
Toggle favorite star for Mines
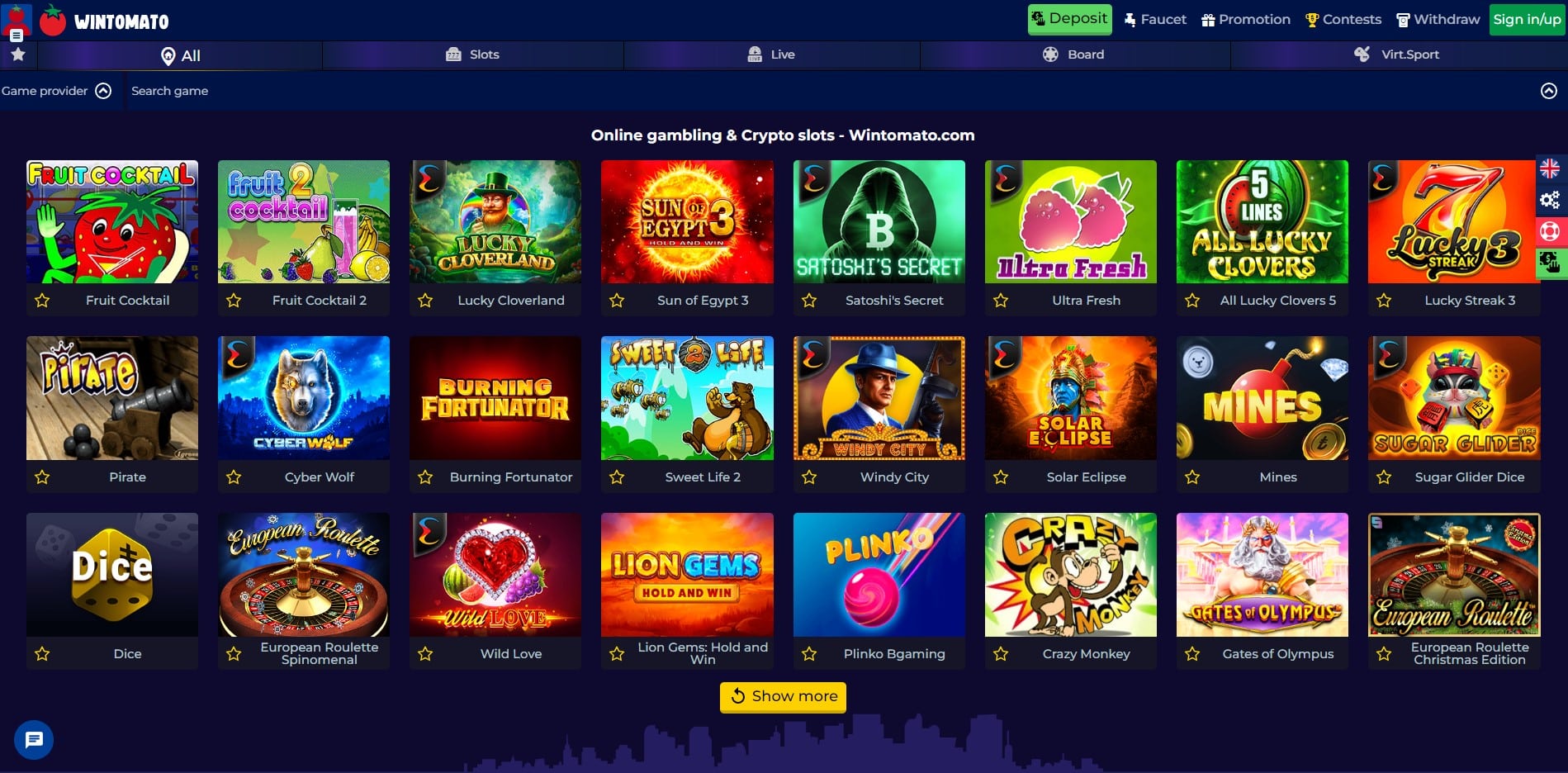point(1192,477)
